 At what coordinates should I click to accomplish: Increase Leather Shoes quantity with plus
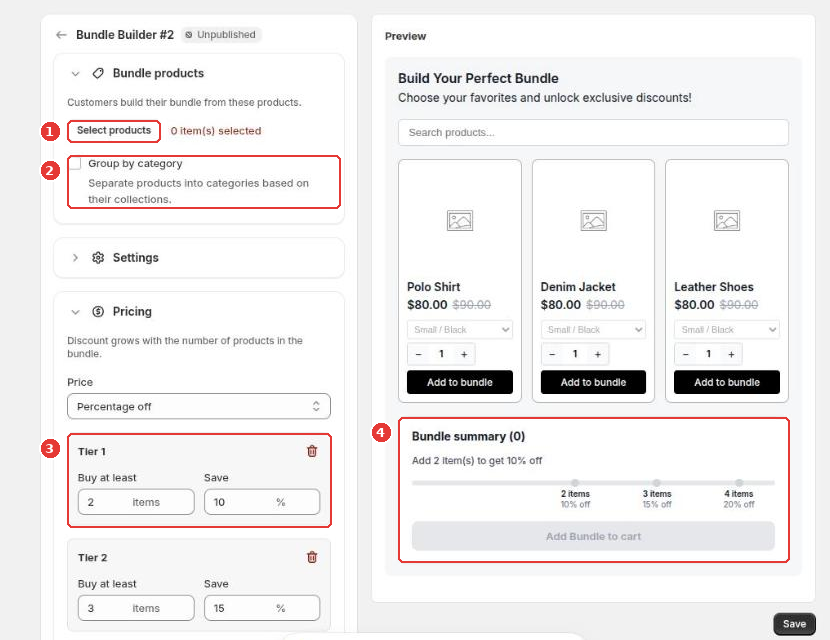click(731, 354)
